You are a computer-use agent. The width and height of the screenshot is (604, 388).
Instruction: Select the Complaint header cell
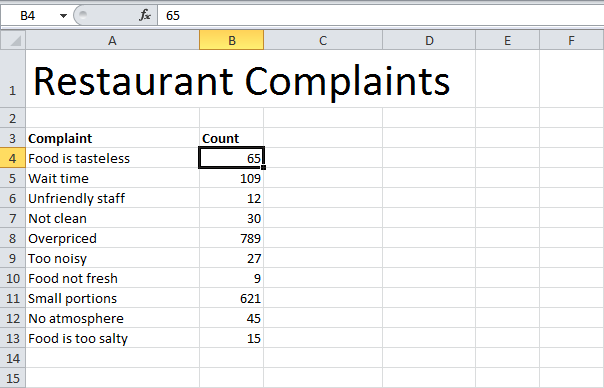click(112, 138)
